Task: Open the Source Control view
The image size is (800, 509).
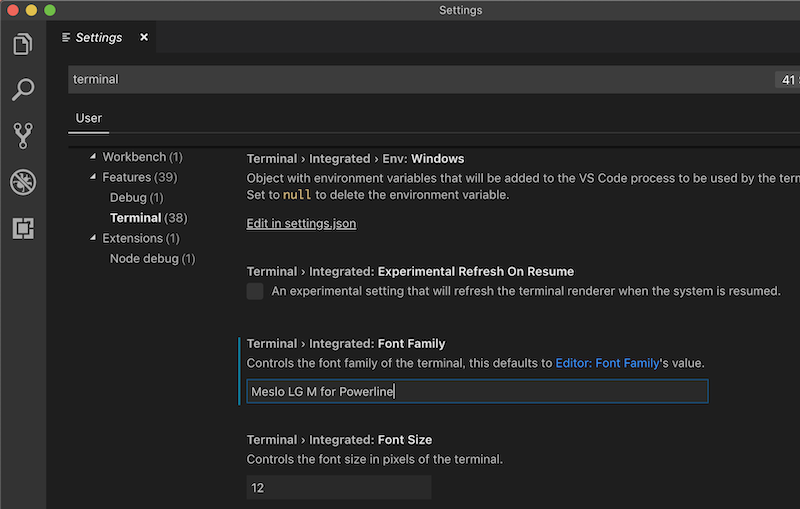Action: pyautogui.click(x=22, y=136)
